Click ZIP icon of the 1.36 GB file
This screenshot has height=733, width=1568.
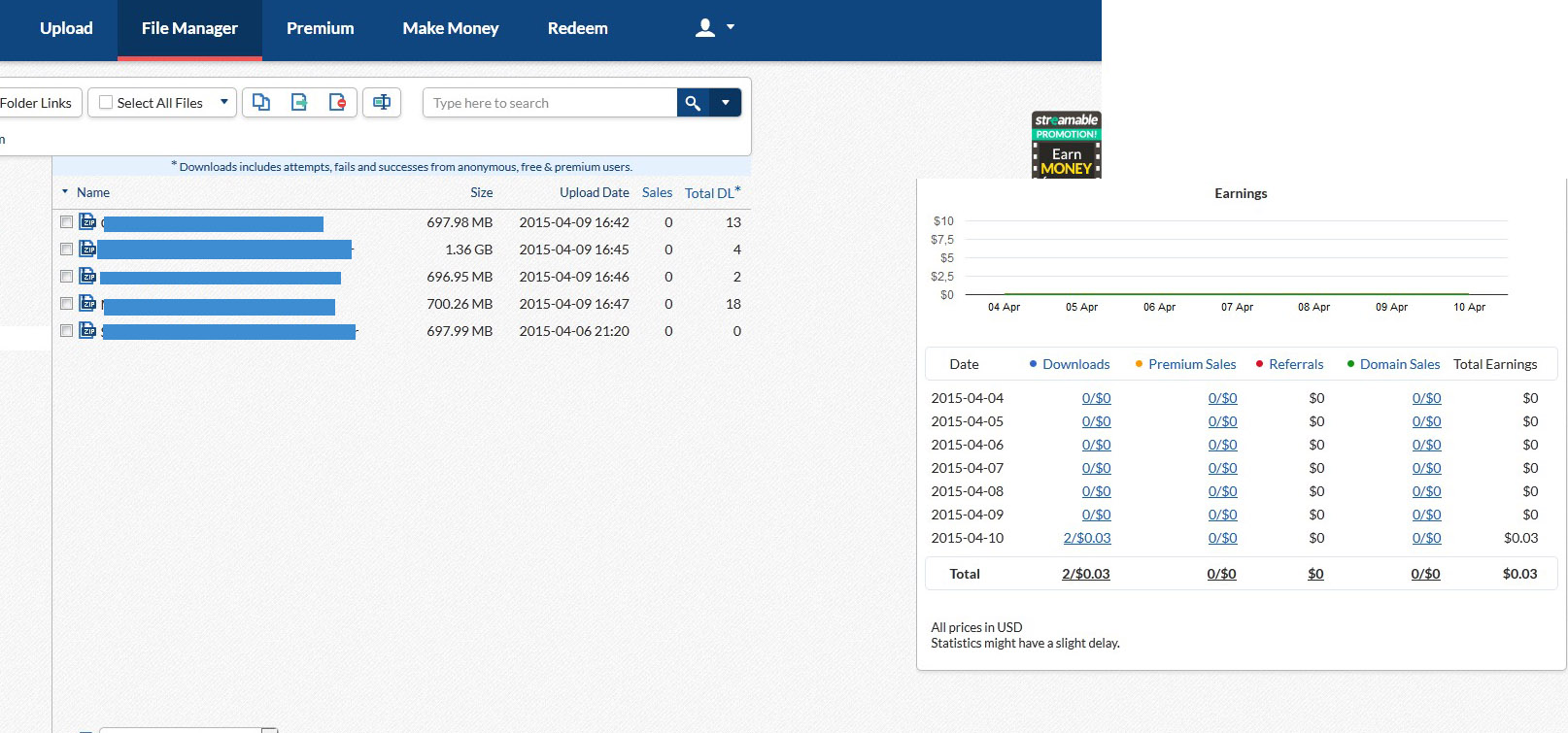pyautogui.click(x=87, y=250)
